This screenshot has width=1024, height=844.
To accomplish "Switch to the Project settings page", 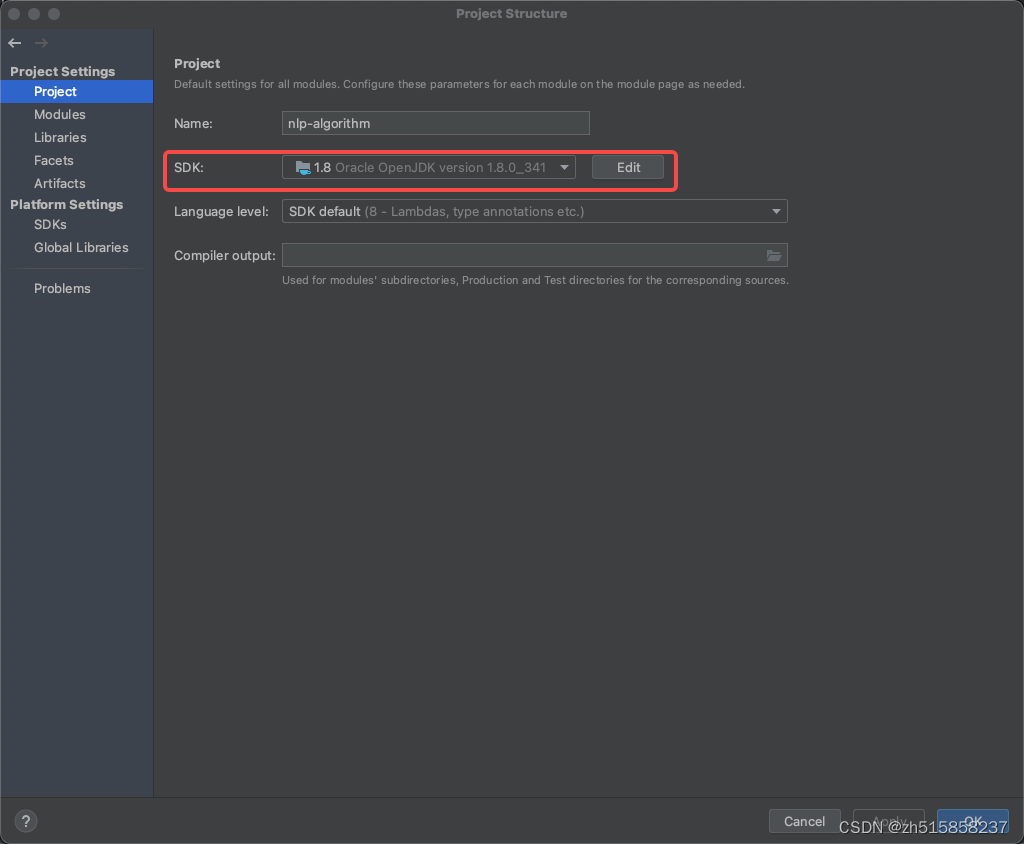I will [x=56, y=91].
